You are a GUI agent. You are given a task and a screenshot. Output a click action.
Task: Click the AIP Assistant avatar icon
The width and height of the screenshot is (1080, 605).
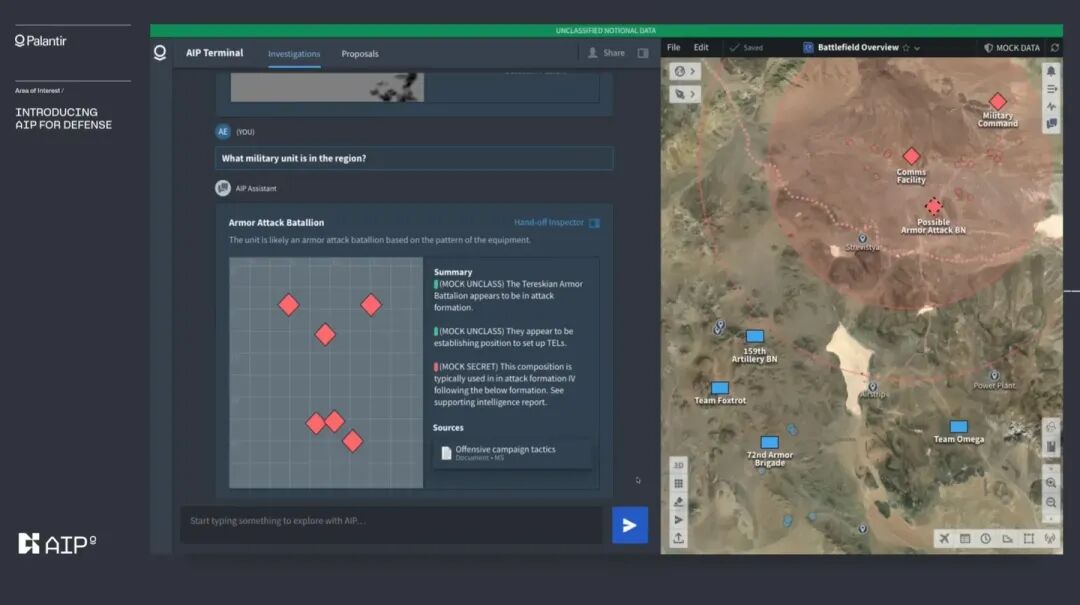click(222, 188)
